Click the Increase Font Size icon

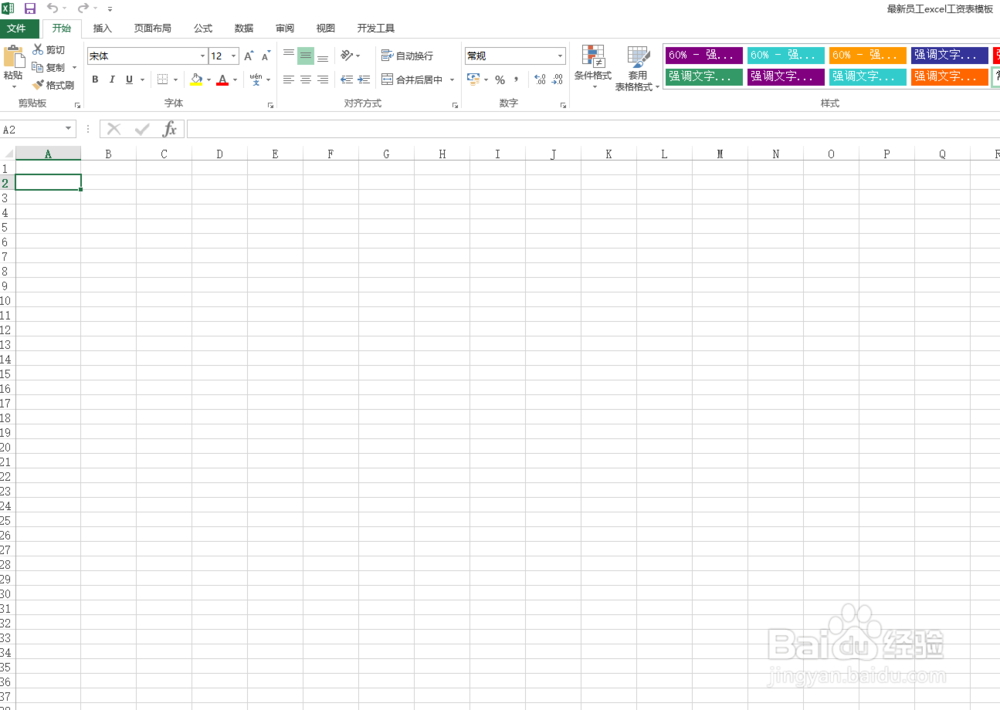pos(249,56)
